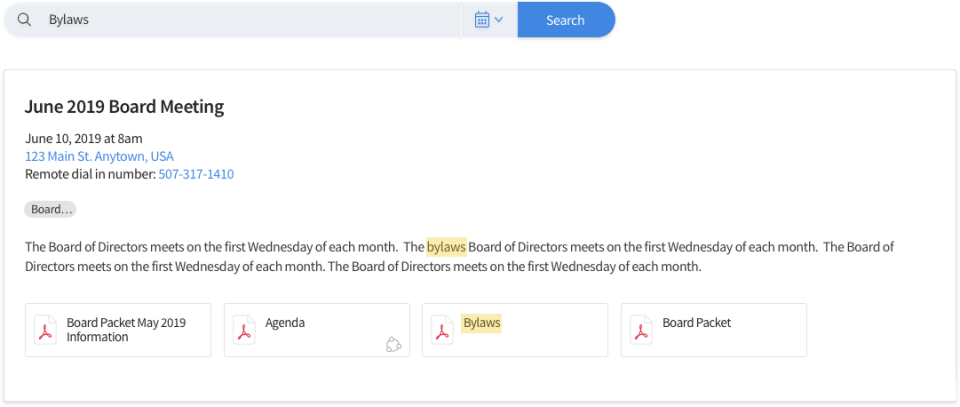Click the Agenda PDF file icon
Image resolution: width=960 pixels, height=407 pixels.
tap(245, 330)
